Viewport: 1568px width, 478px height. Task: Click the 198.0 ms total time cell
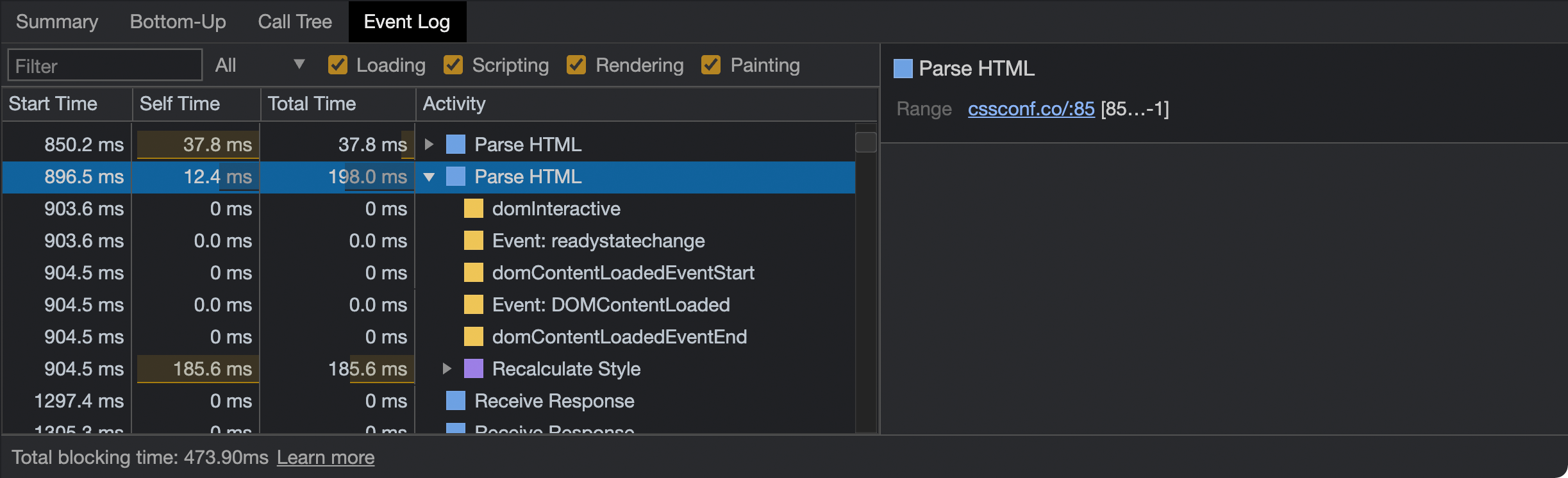338,177
